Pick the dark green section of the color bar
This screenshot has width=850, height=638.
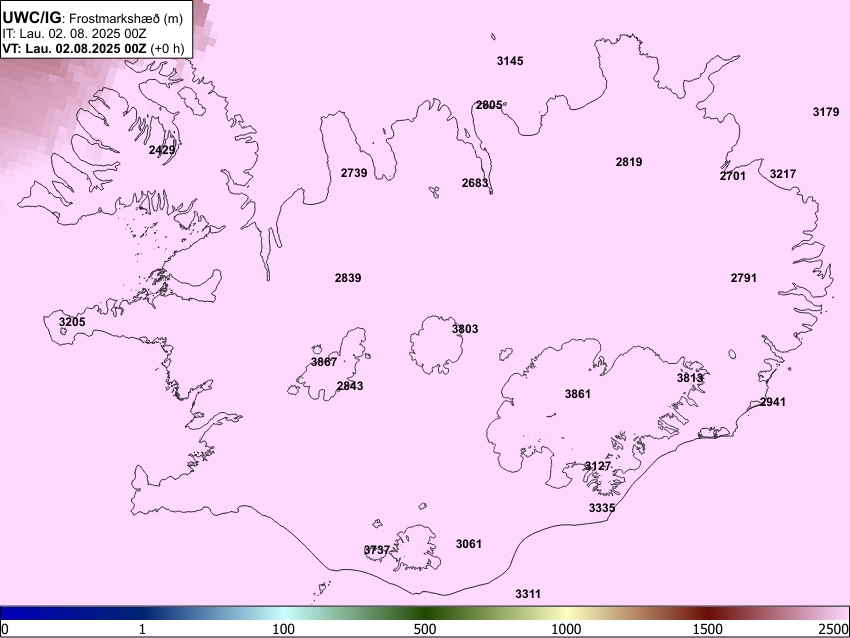point(425,613)
